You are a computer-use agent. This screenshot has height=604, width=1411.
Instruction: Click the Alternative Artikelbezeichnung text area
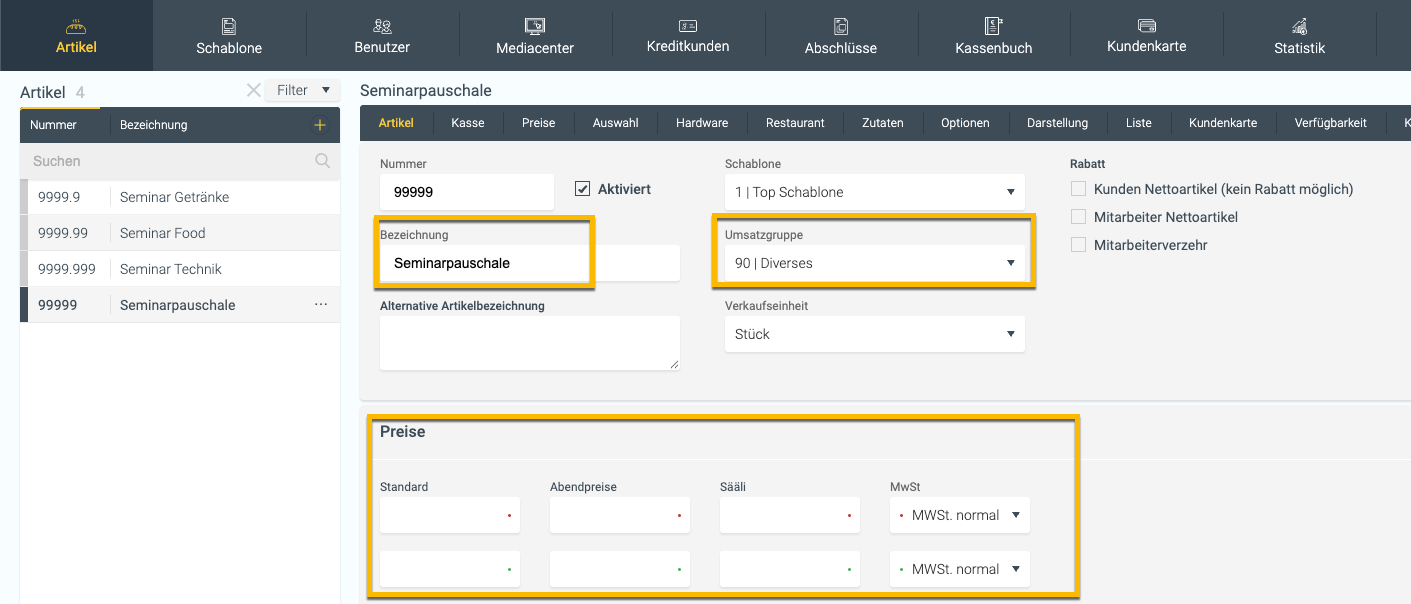tap(529, 343)
